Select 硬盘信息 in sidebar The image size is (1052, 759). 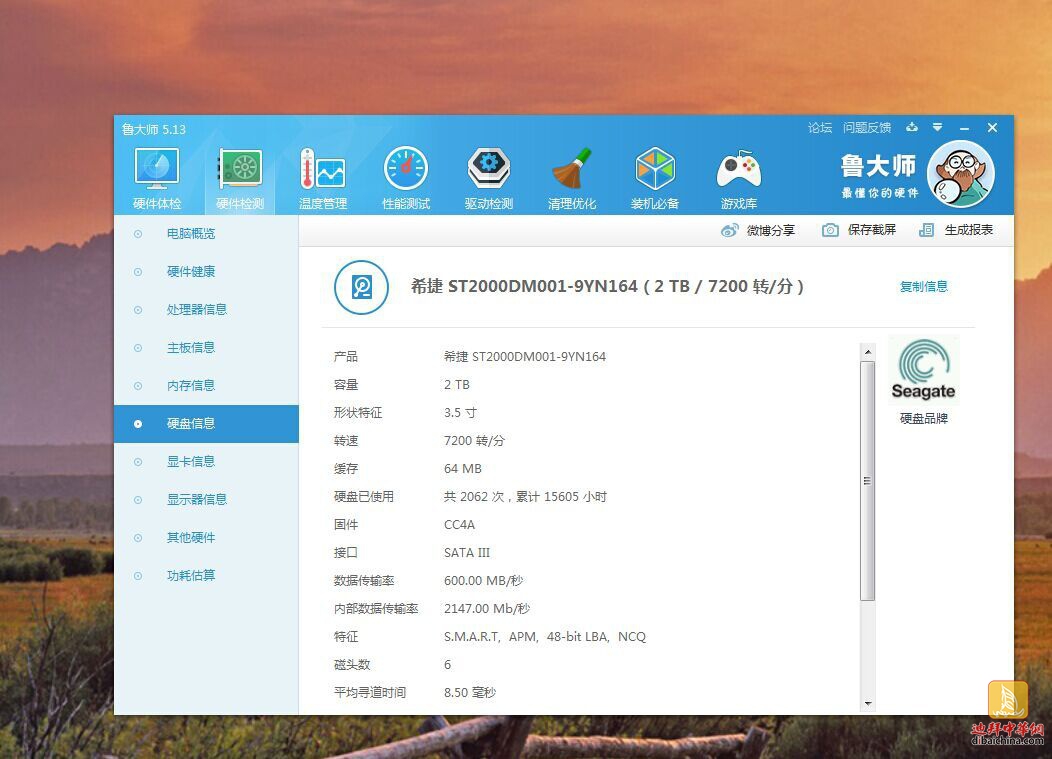[x=206, y=423]
